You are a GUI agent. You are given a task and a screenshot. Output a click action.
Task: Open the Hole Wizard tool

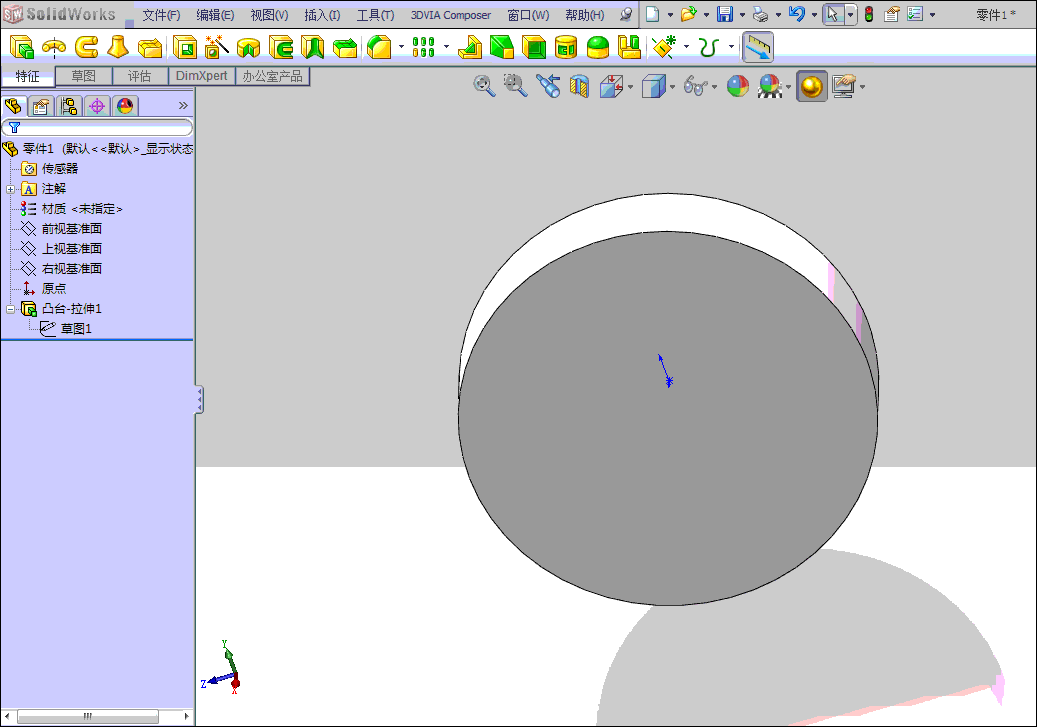tap(216, 47)
